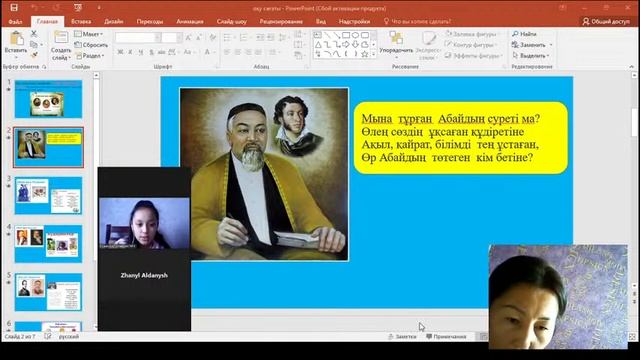
Task: Open the Макет layout dropdown
Action: tap(89, 34)
